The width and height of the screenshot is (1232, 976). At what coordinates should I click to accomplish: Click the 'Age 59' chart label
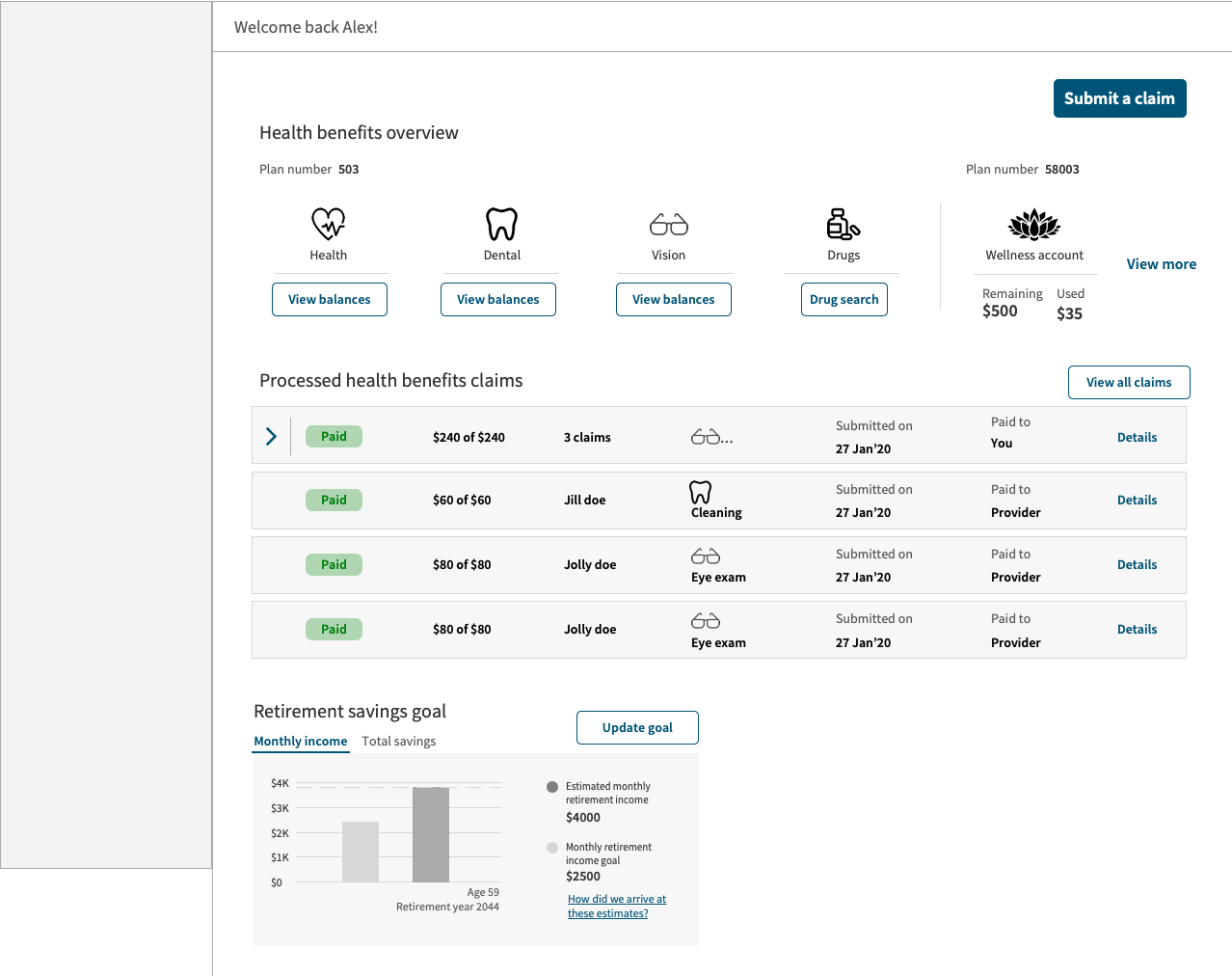coord(483,892)
